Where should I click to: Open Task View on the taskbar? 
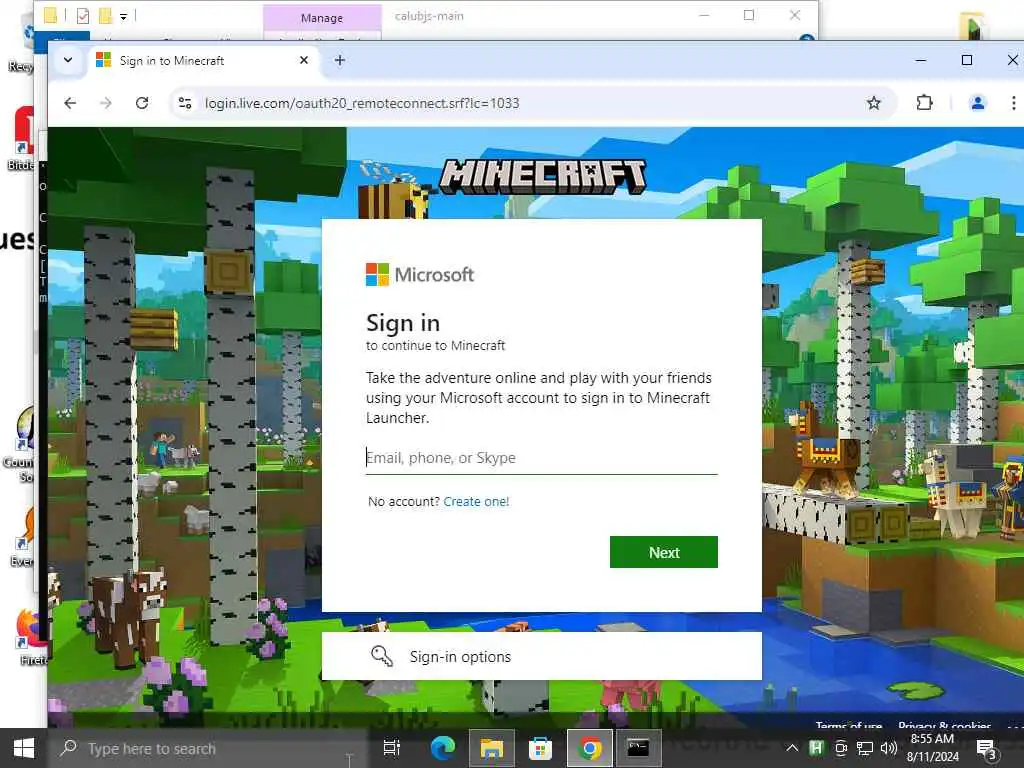point(391,748)
